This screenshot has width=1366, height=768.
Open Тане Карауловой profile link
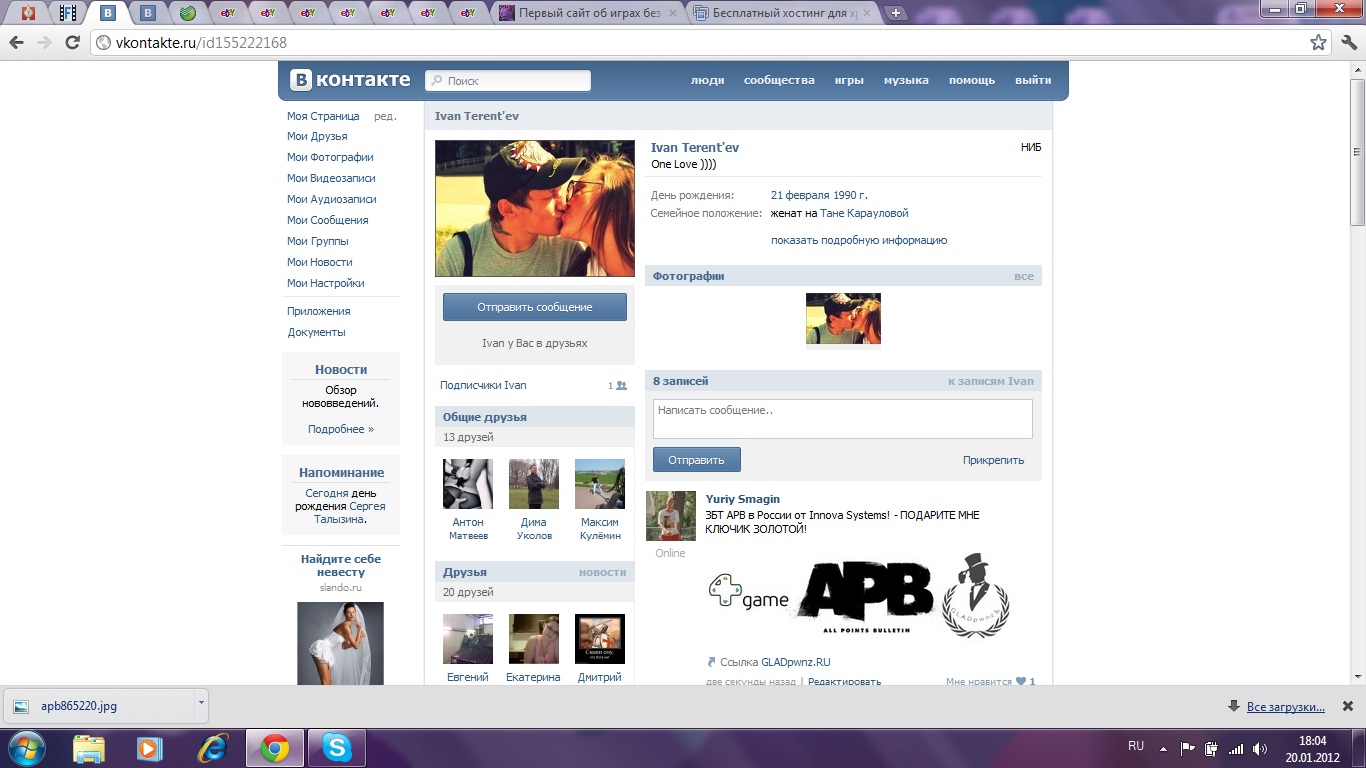pos(864,213)
